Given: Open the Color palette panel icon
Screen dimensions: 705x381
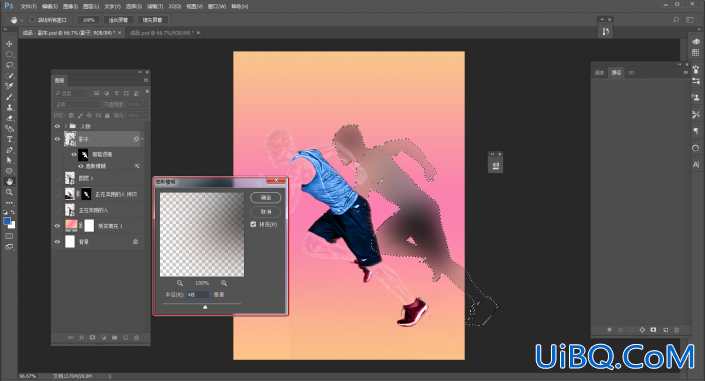Looking at the screenshot, I should point(696,41).
